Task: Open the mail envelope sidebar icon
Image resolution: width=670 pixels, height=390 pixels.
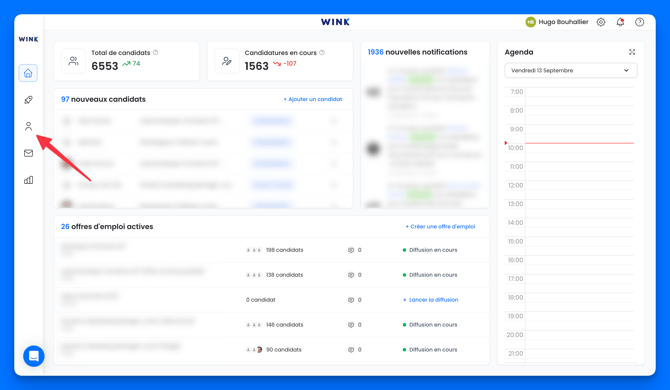Action: pyautogui.click(x=28, y=153)
